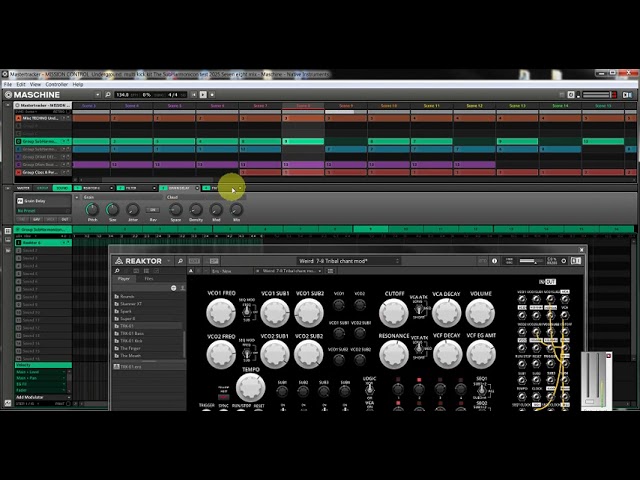Open The Finger folder in Reaktor browser
Viewport: 640px width, 480px height.
click(148, 348)
